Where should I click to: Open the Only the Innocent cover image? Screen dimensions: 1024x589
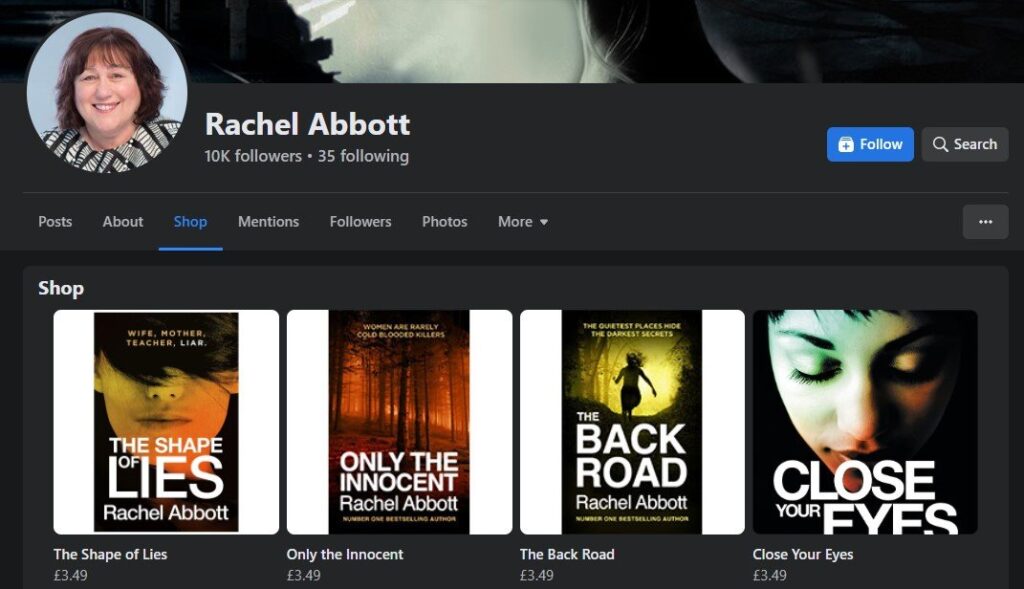399,420
